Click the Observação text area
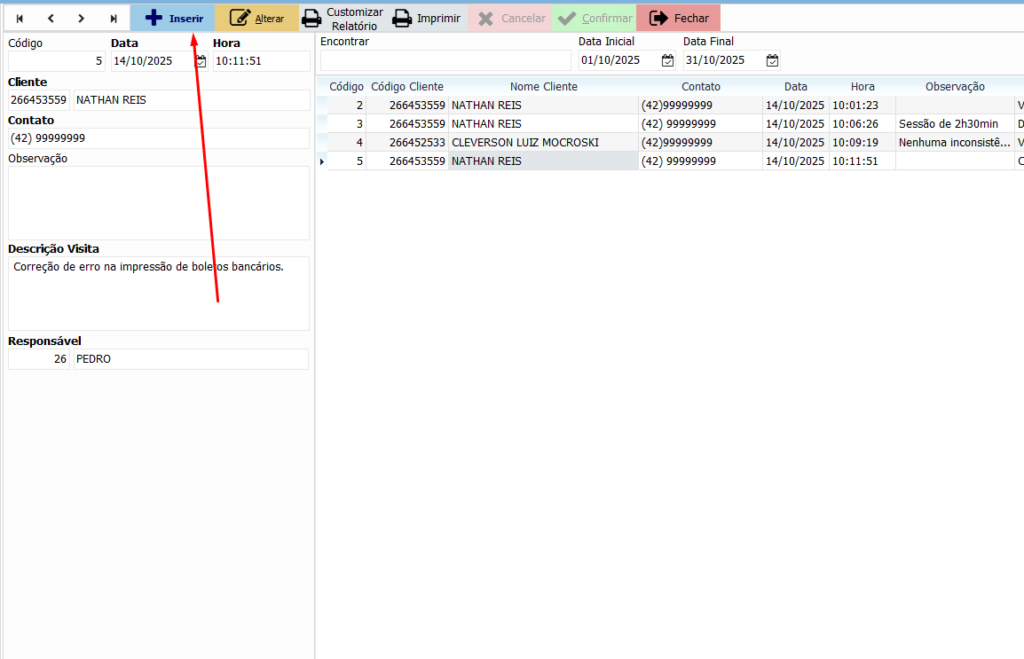Screen dimensions: 1024x659 158,203
